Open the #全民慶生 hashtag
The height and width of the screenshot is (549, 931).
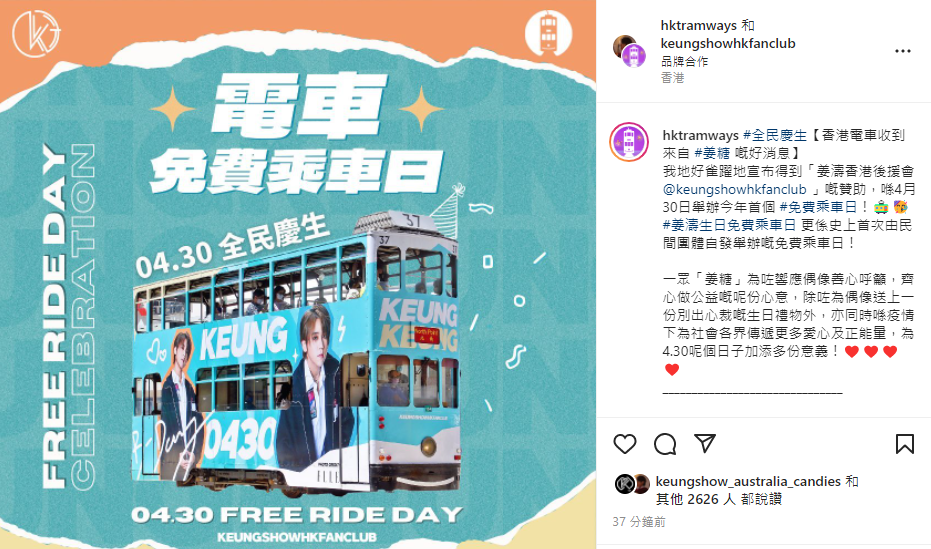pyautogui.click(x=775, y=135)
